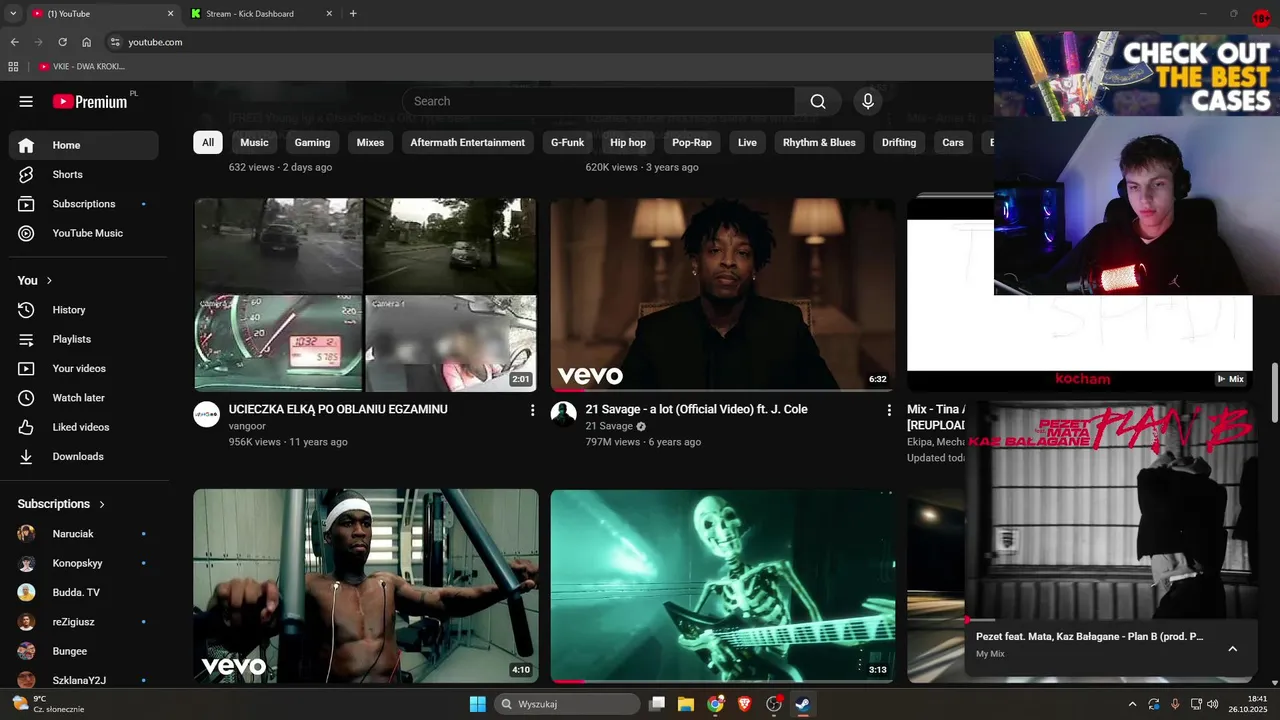1280x720 pixels.
Task: Open Konopskyy subscription channel
Action: pos(84,563)
